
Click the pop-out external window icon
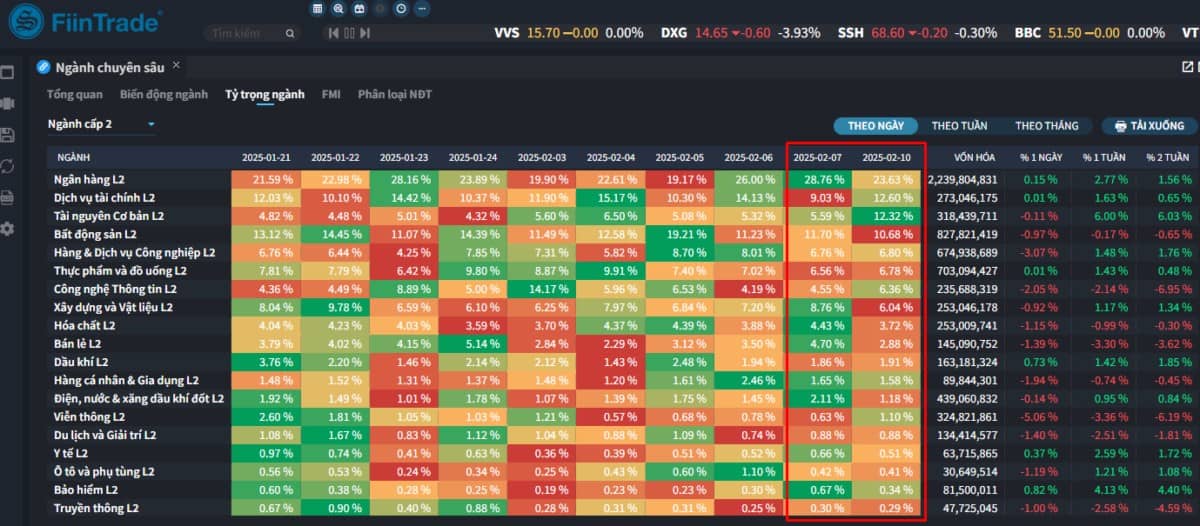[1187, 67]
